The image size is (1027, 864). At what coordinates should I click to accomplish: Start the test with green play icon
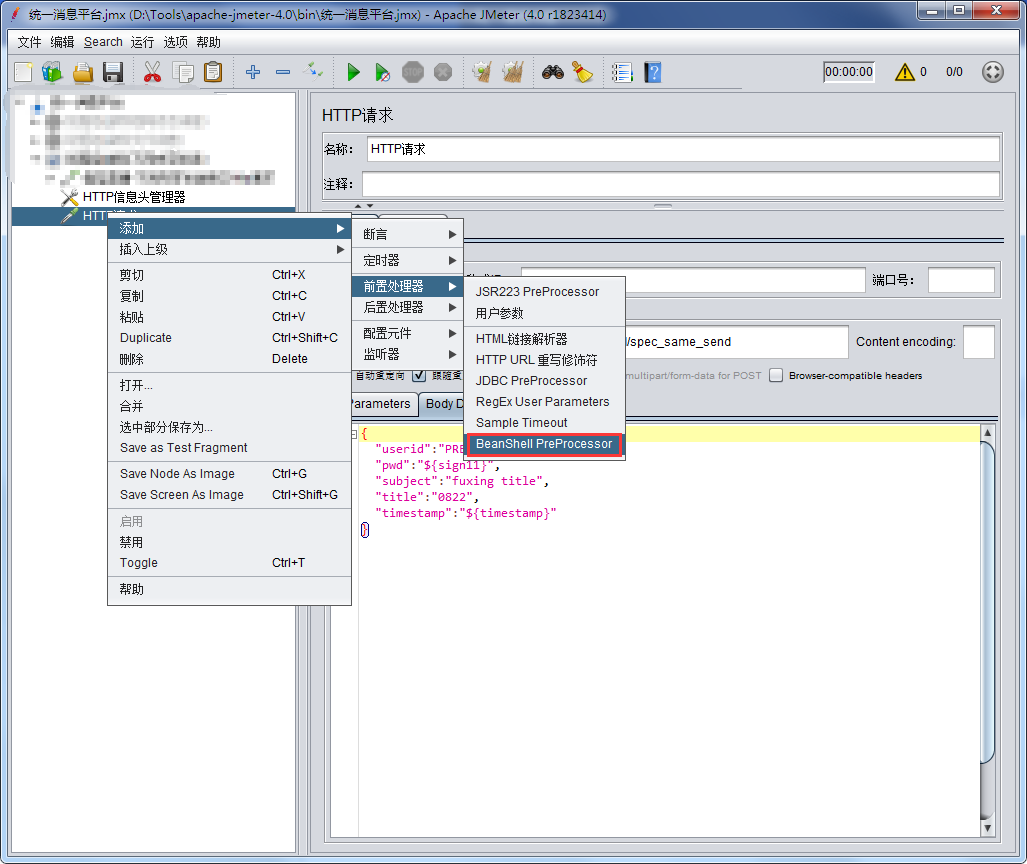pyautogui.click(x=353, y=72)
